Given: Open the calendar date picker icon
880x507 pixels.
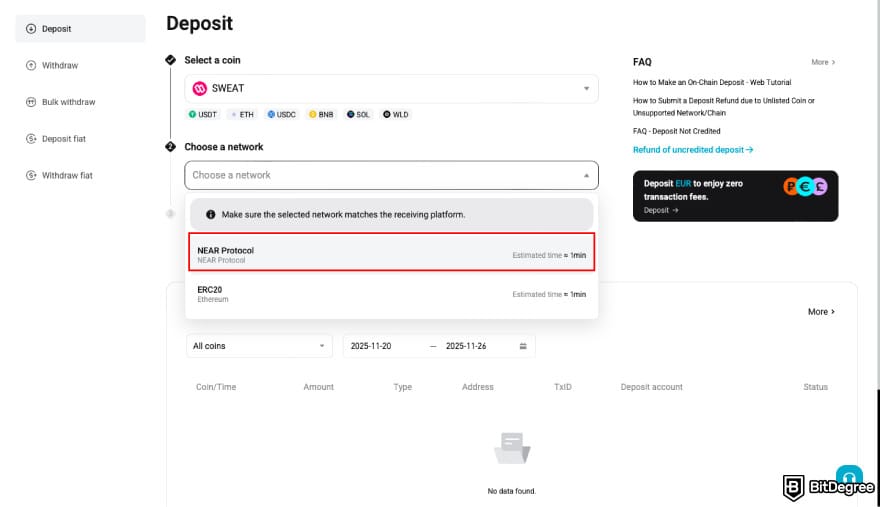Looking at the screenshot, I should coord(523,346).
